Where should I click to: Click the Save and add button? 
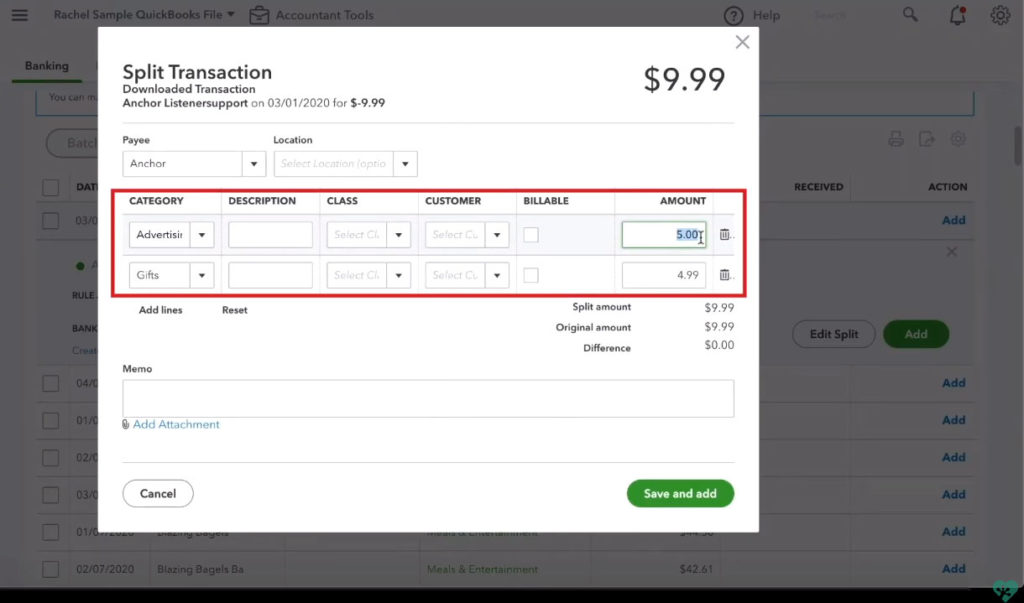click(680, 493)
